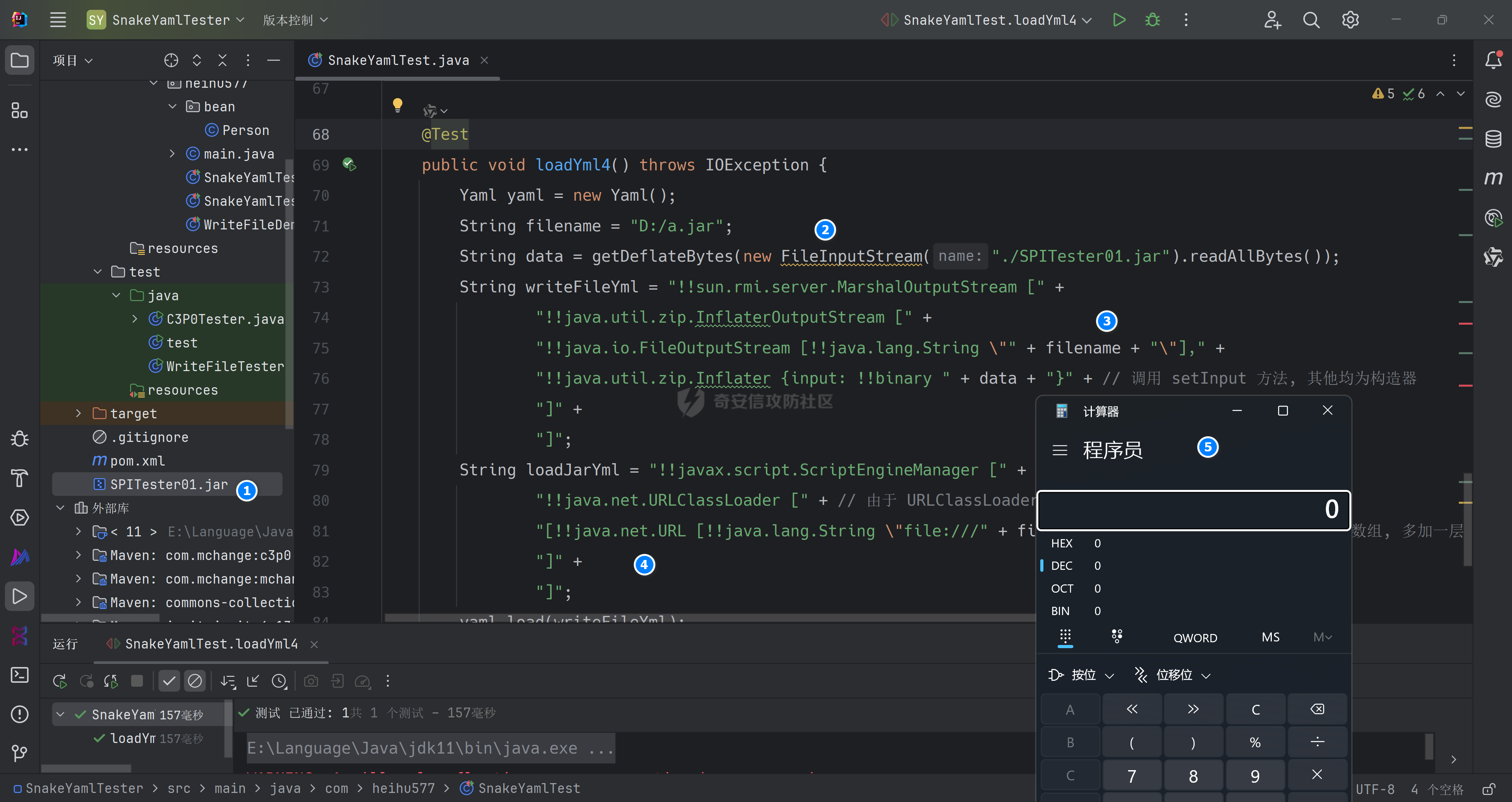1512x802 pixels.
Task: Open the Terminal tool window
Action: [19, 674]
